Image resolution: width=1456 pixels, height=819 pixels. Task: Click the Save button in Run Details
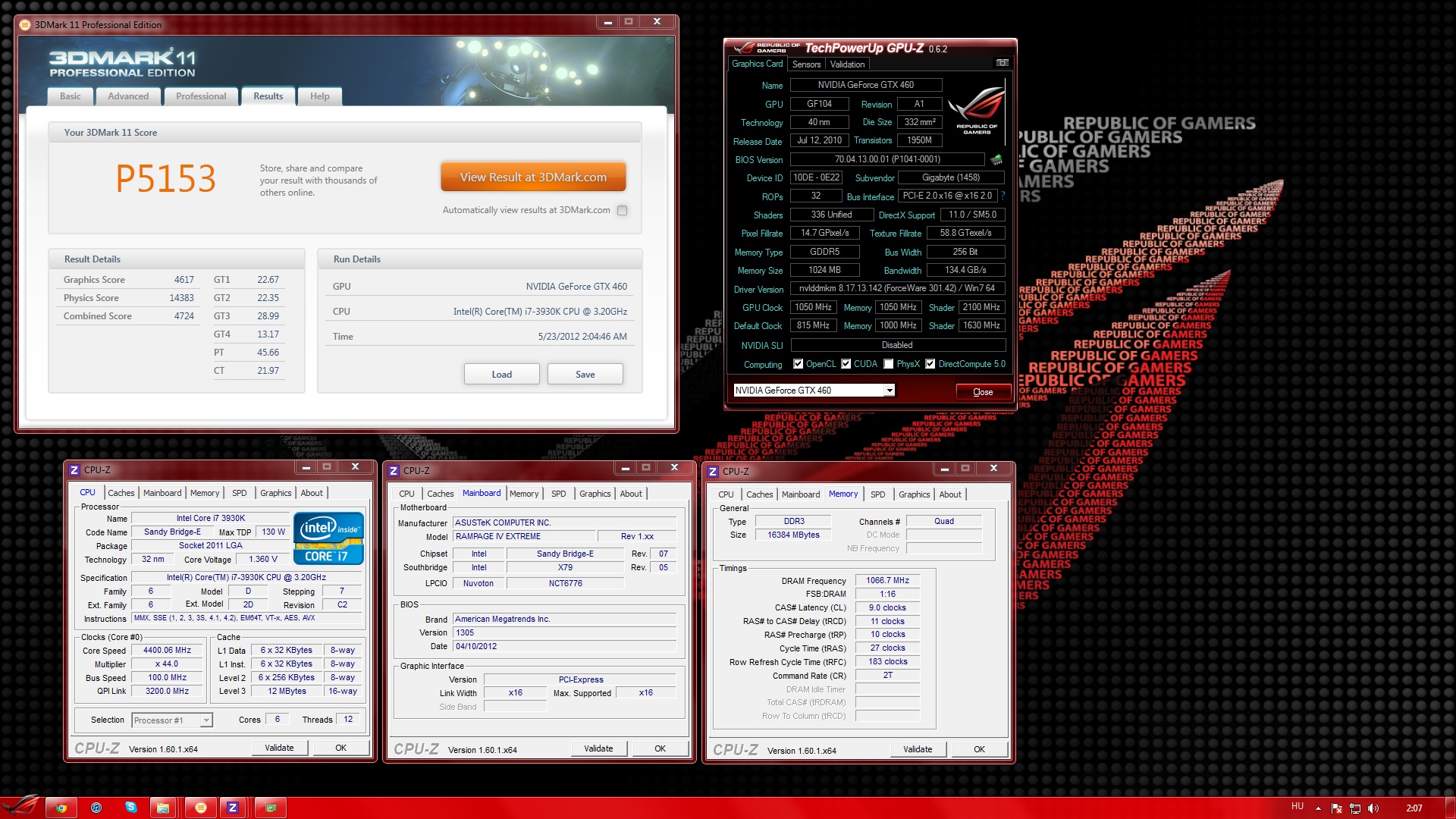[585, 375]
